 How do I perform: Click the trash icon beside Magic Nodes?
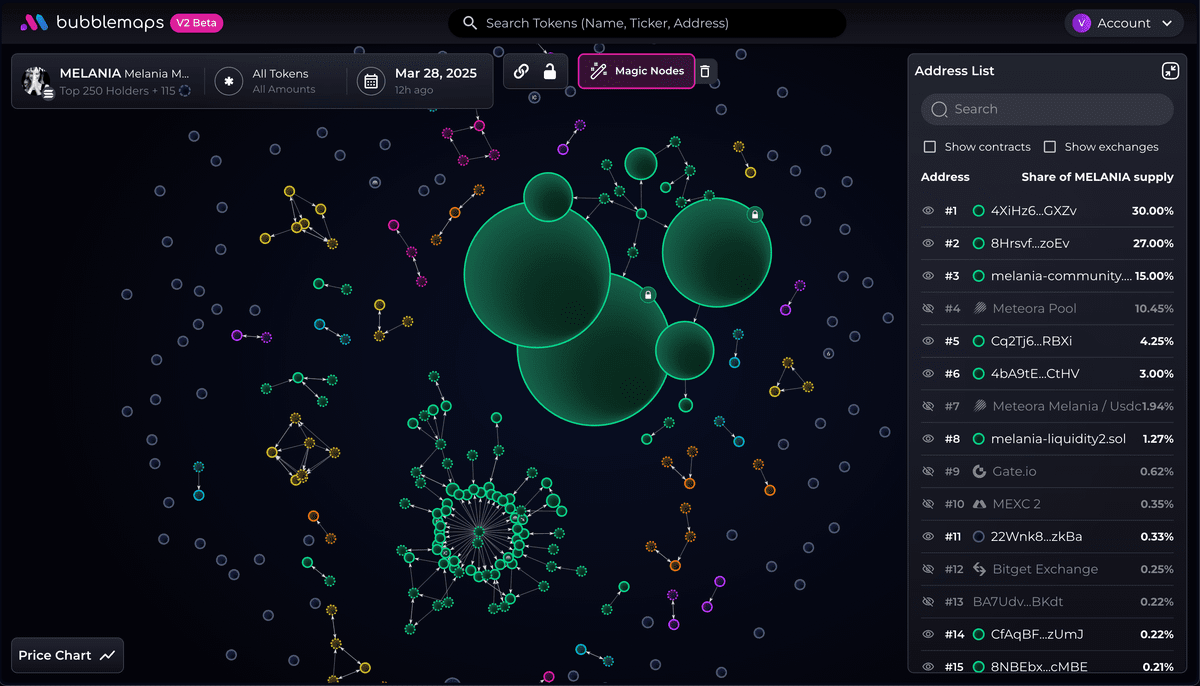(705, 71)
